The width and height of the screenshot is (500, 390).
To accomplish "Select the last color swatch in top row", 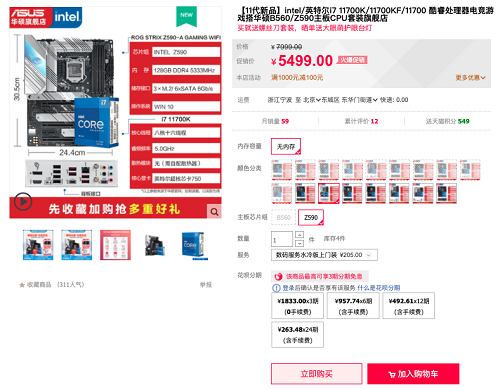I will [470, 170].
